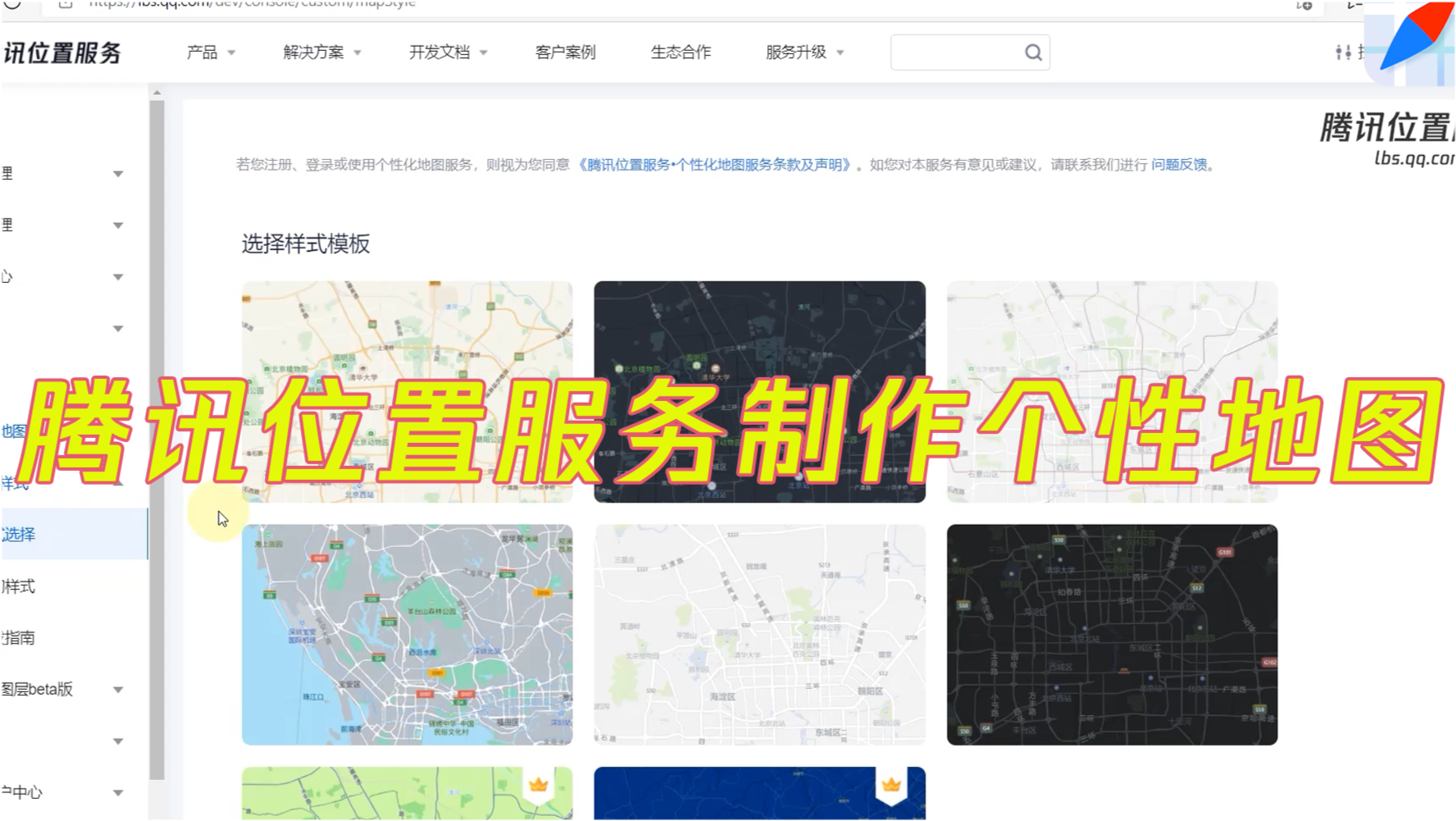Choose the black night map template

tap(1112, 635)
